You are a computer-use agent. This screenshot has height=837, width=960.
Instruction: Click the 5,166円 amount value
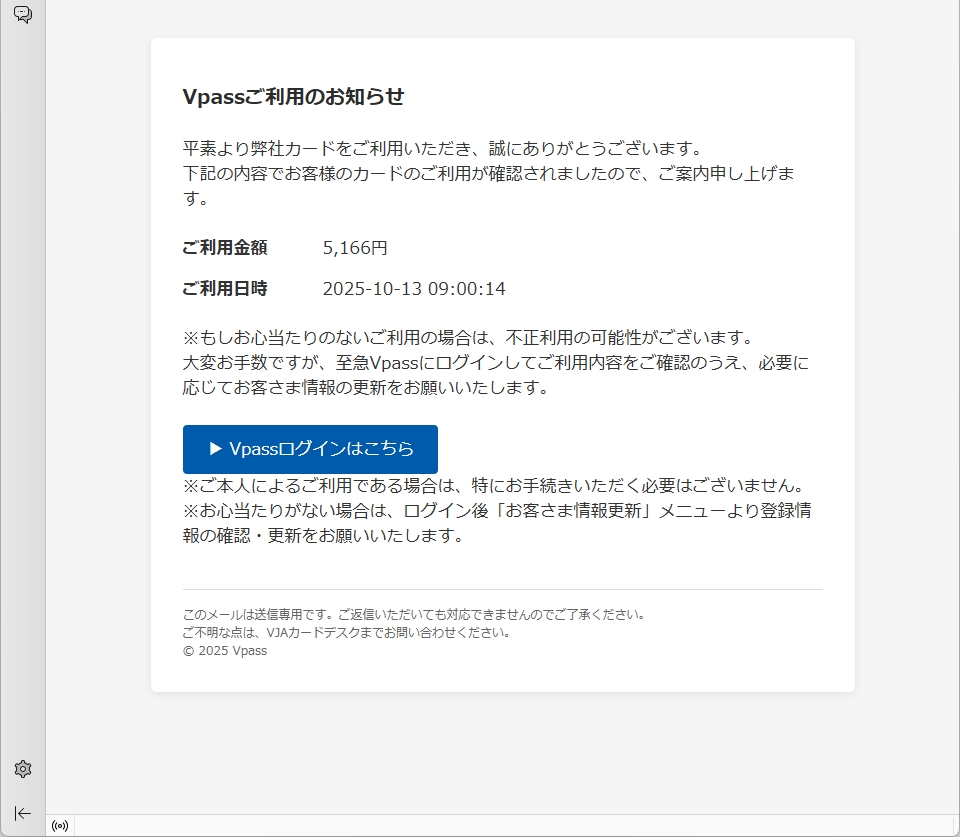pos(355,248)
